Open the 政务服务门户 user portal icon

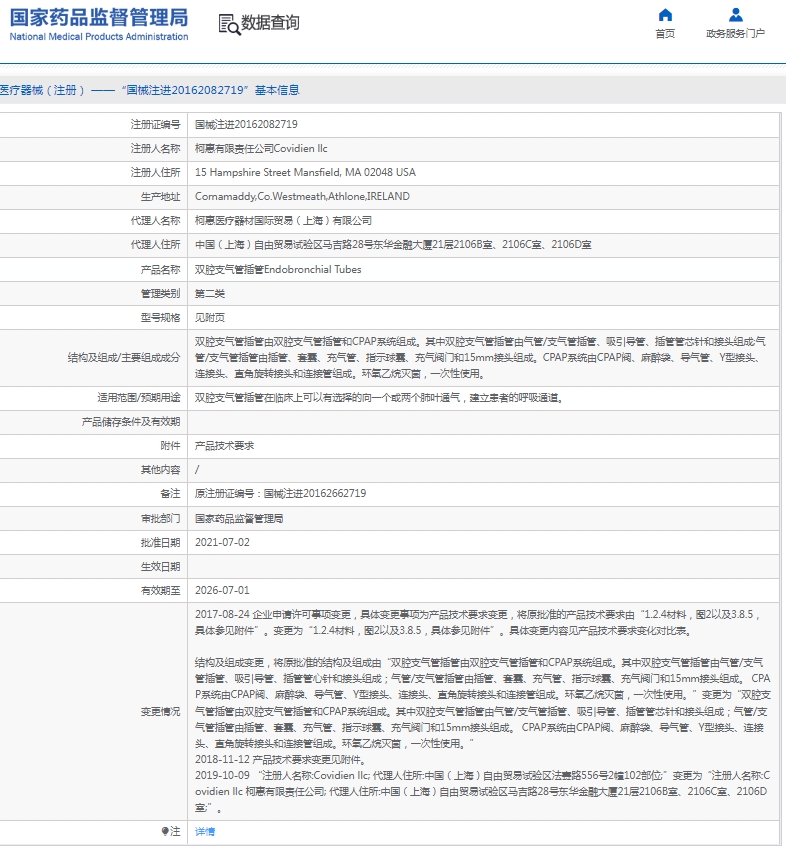pyautogui.click(x=736, y=15)
